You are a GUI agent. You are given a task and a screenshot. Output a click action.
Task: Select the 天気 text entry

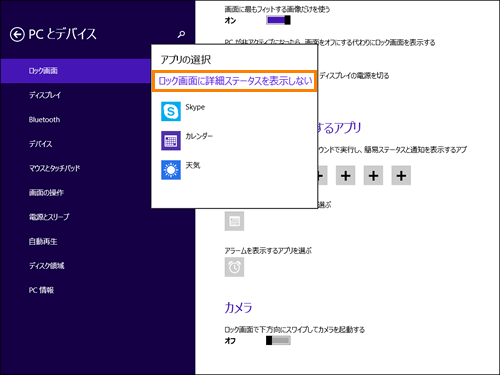click(193, 165)
